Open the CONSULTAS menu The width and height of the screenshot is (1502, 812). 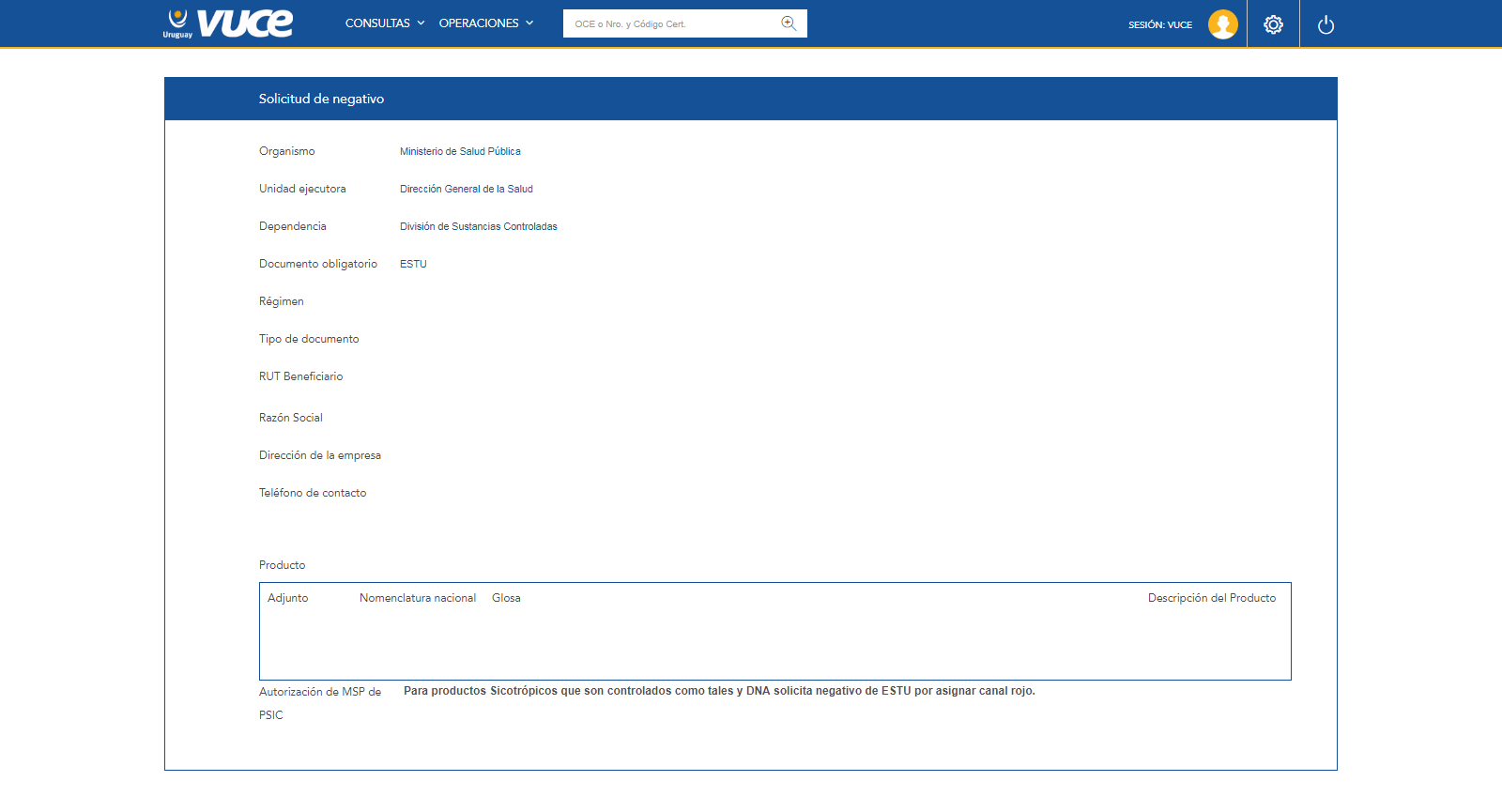[x=377, y=23]
